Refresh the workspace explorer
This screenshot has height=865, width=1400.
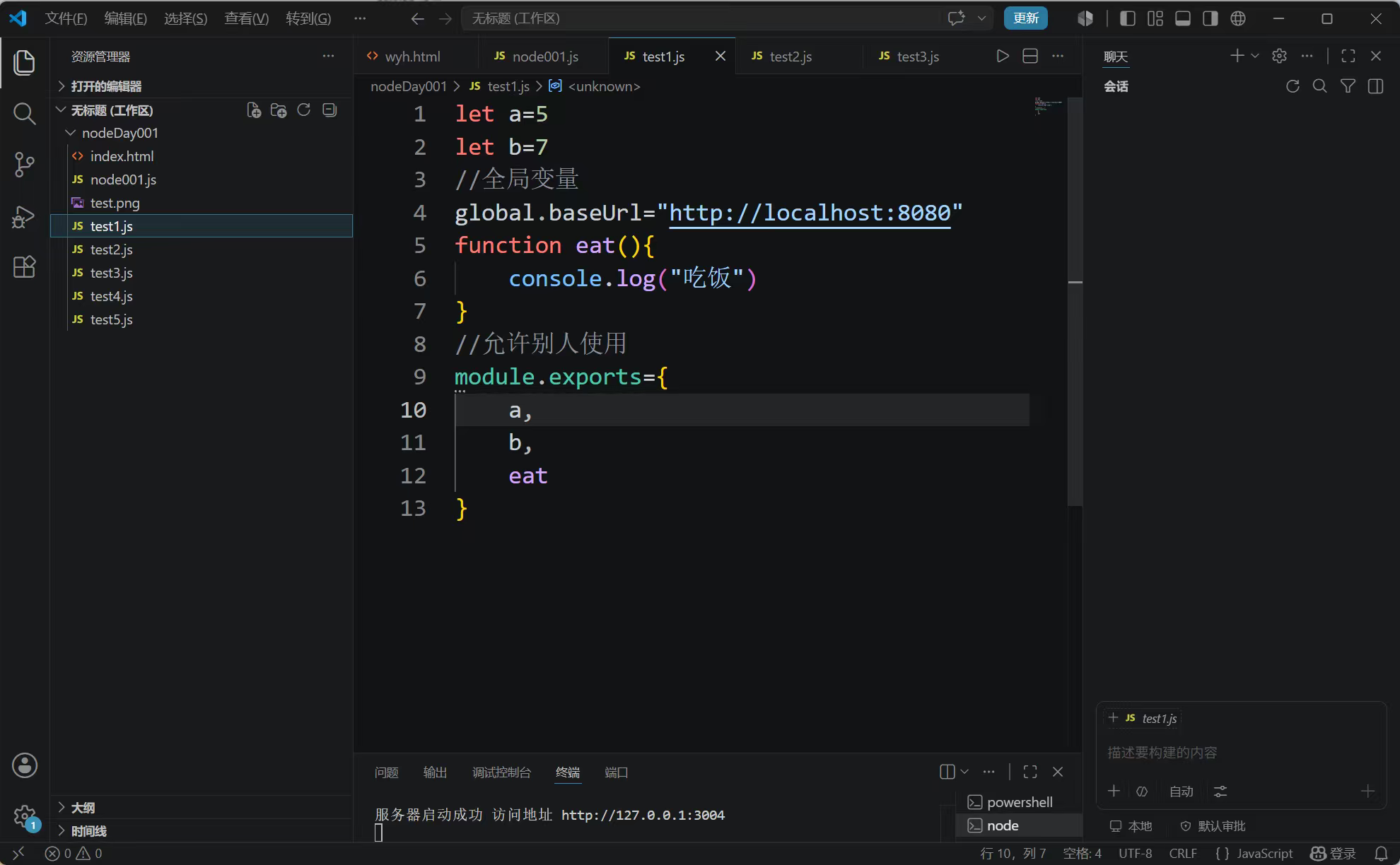coord(304,110)
